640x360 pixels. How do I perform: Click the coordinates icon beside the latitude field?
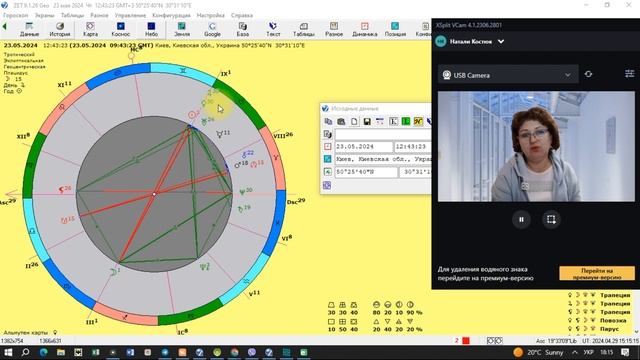(x=327, y=172)
